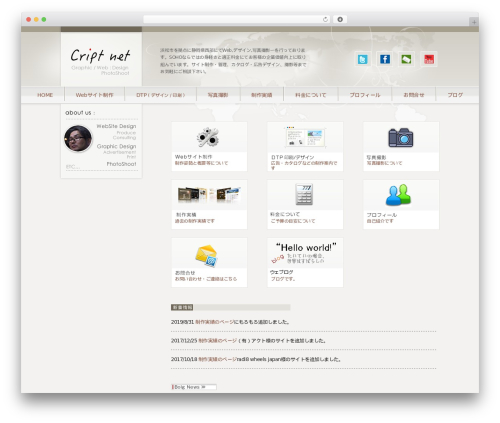Click the 料金について card title
The image size is (500, 423).
tap(285, 214)
